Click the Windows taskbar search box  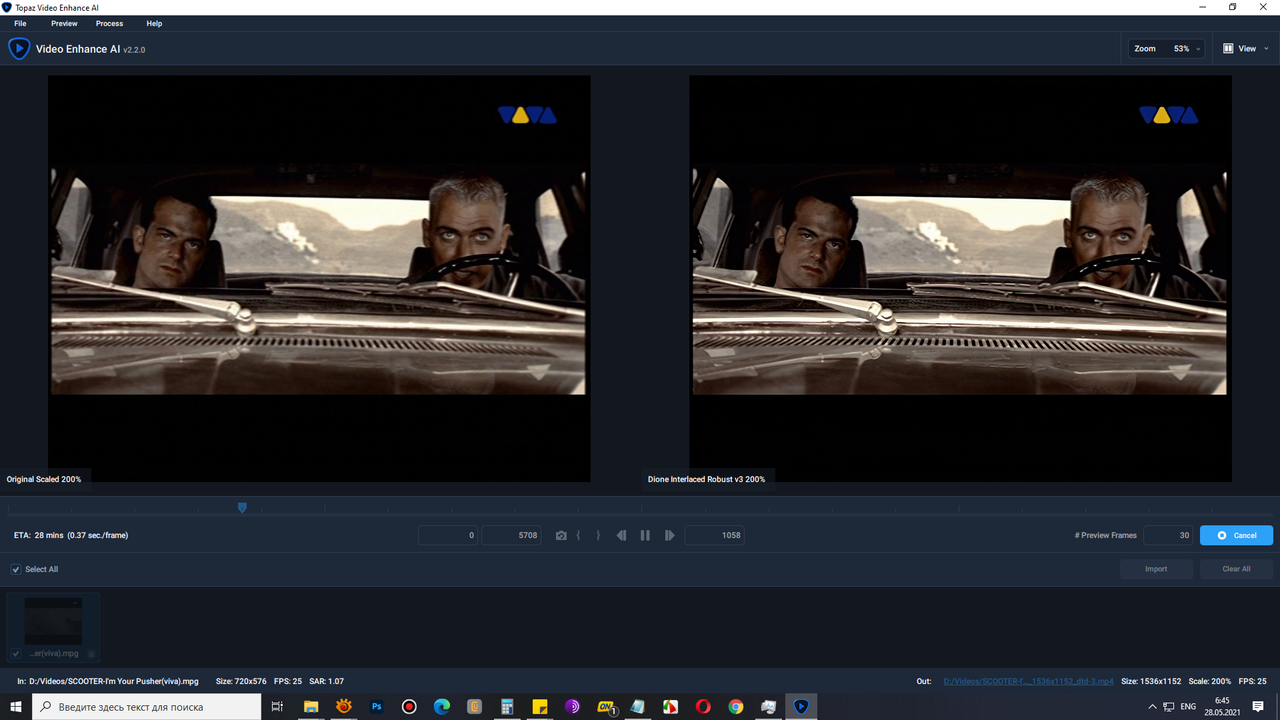[148, 706]
